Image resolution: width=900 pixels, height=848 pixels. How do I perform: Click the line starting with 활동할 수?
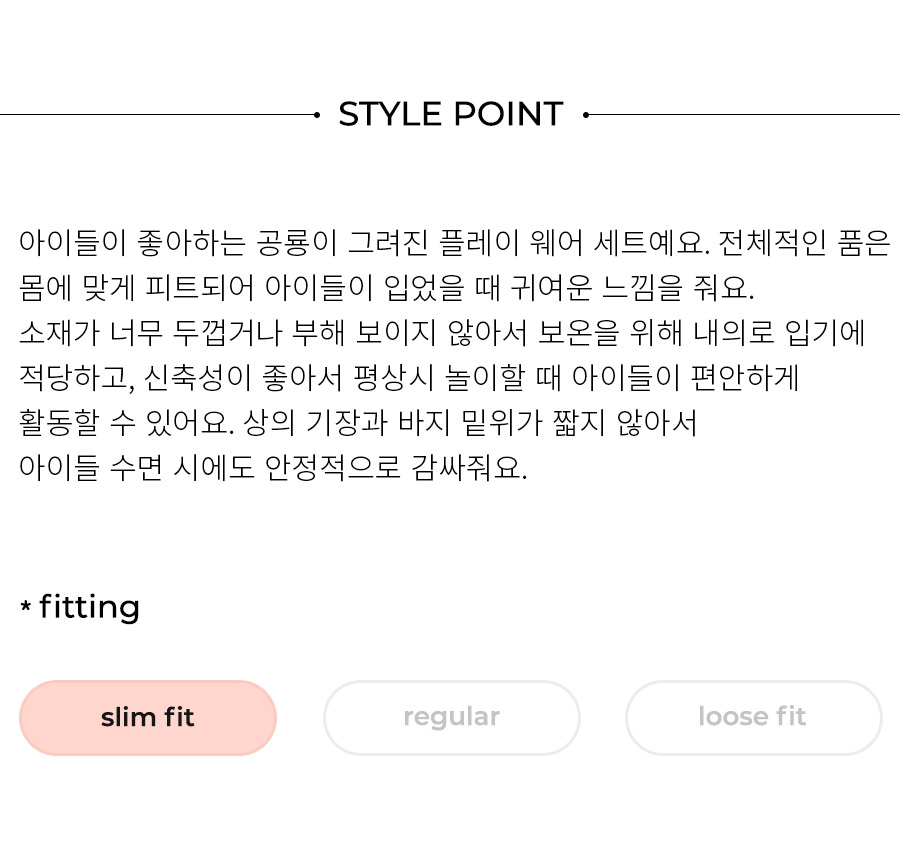(x=358, y=423)
